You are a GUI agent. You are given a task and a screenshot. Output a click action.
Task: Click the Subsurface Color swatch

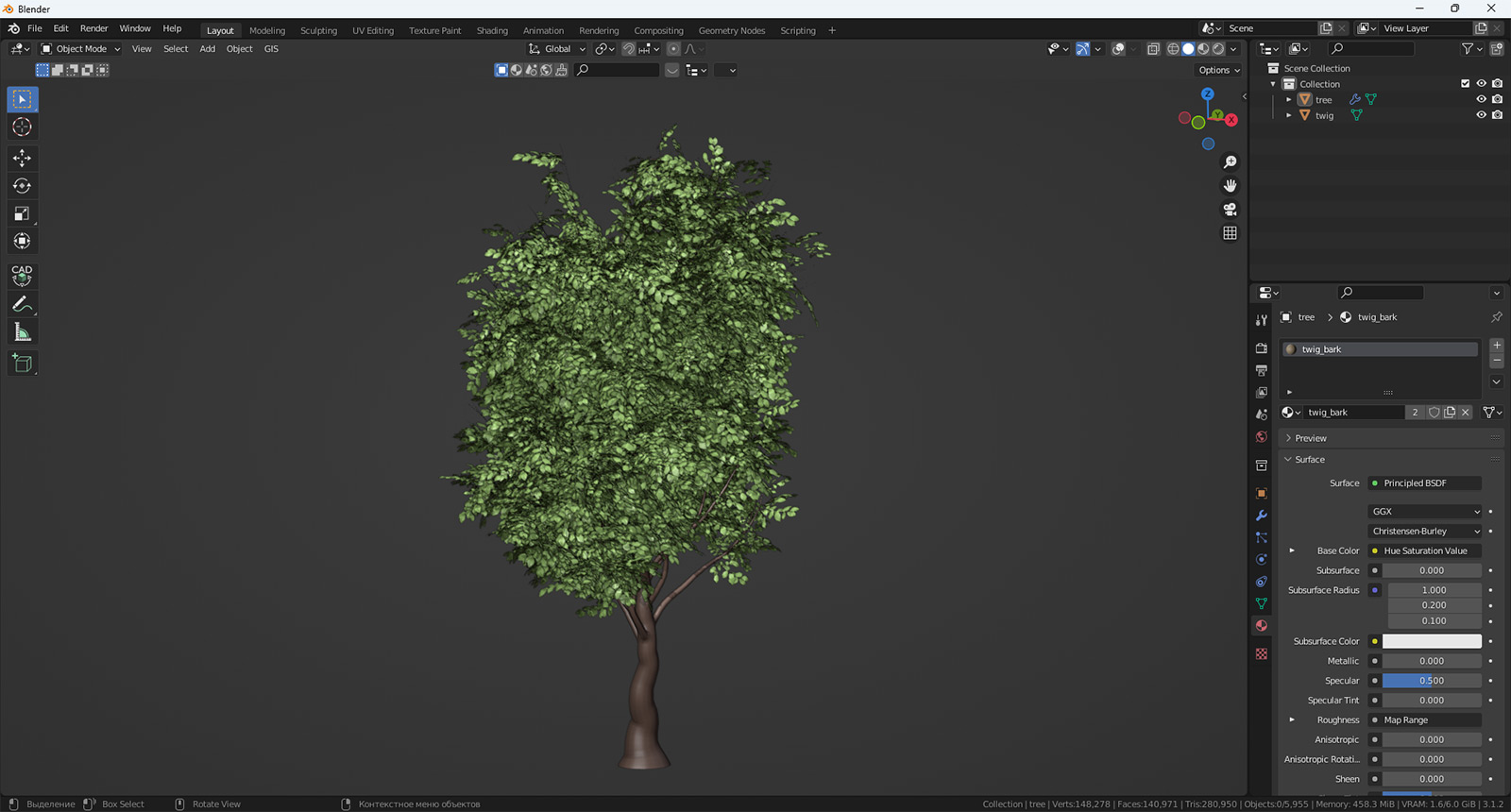1432,641
